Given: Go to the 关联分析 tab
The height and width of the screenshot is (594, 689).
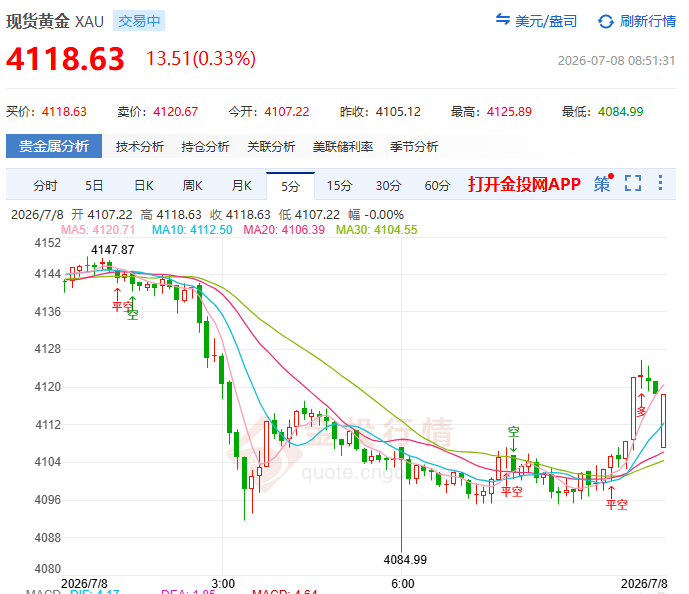Looking at the screenshot, I should tap(271, 146).
